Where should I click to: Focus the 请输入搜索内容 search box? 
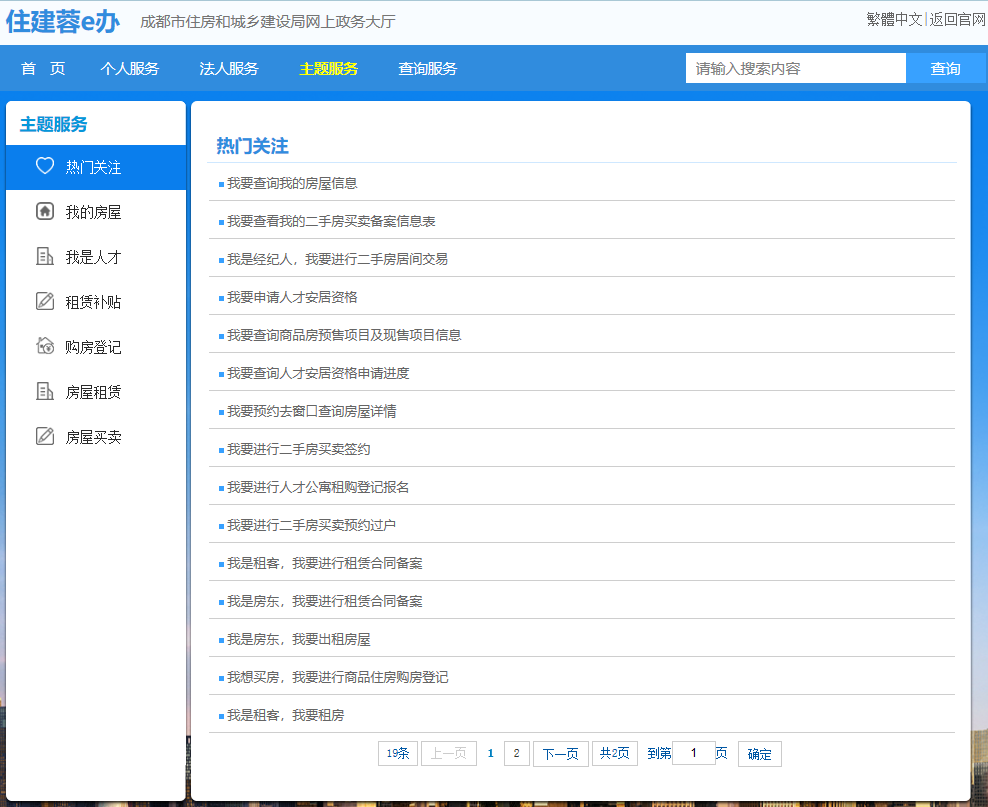[796, 68]
